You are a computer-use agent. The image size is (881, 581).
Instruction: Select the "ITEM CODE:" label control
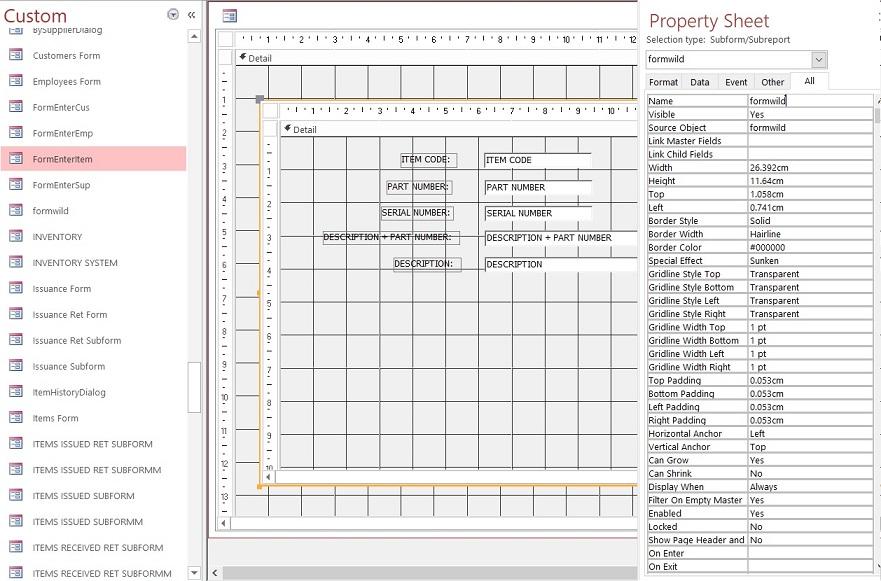[x=428, y=160]
